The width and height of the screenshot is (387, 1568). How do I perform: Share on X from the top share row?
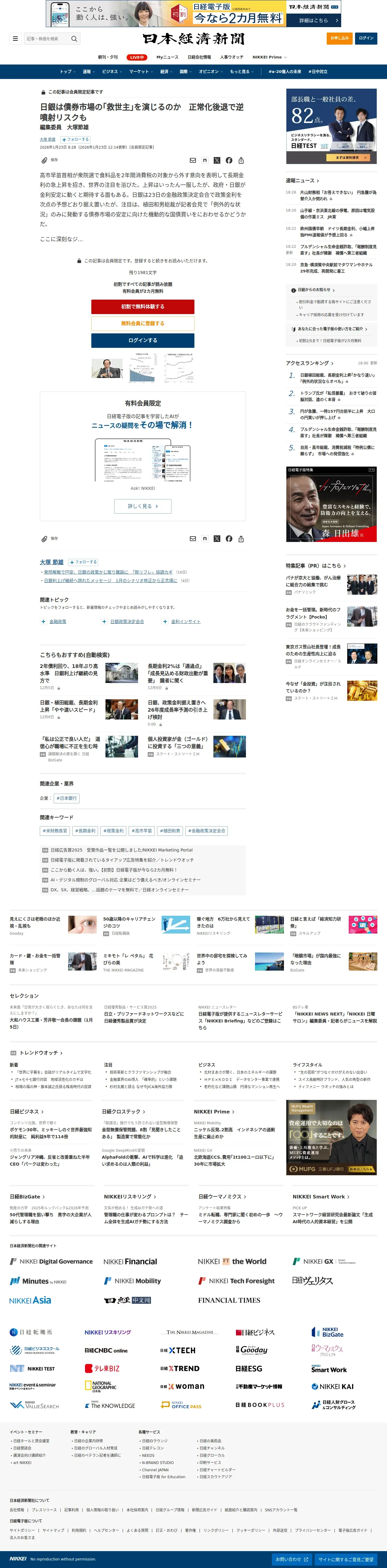click(x=217, y=161)
